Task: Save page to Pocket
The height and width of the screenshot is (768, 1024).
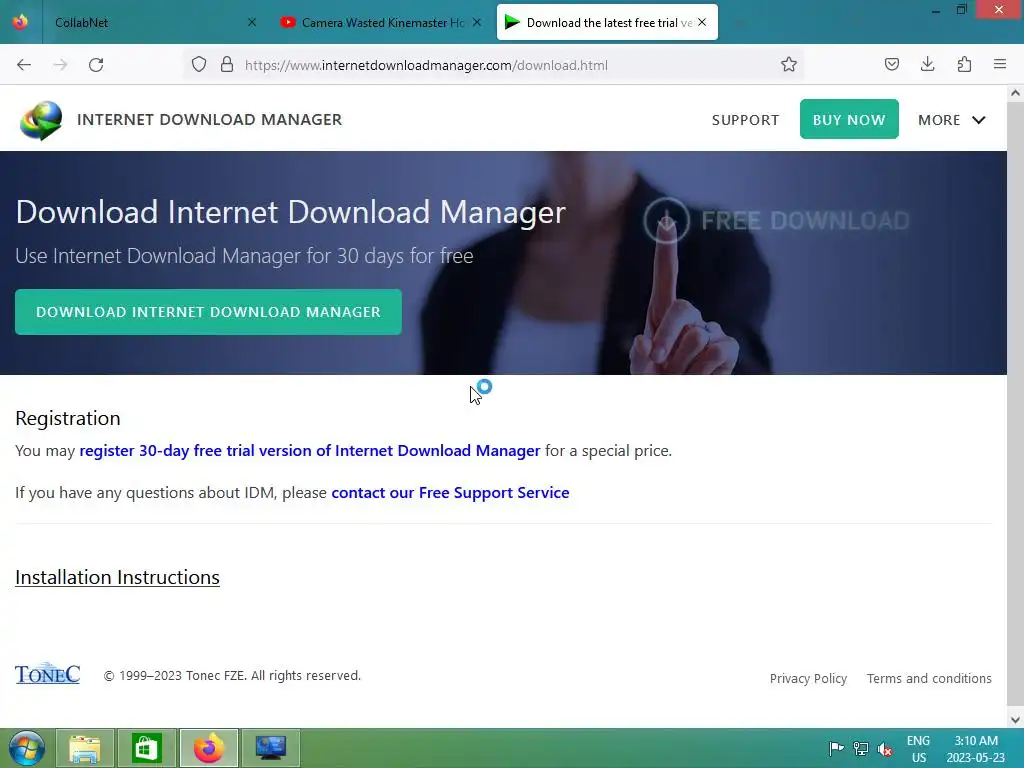Action: (x=892, y=64)
